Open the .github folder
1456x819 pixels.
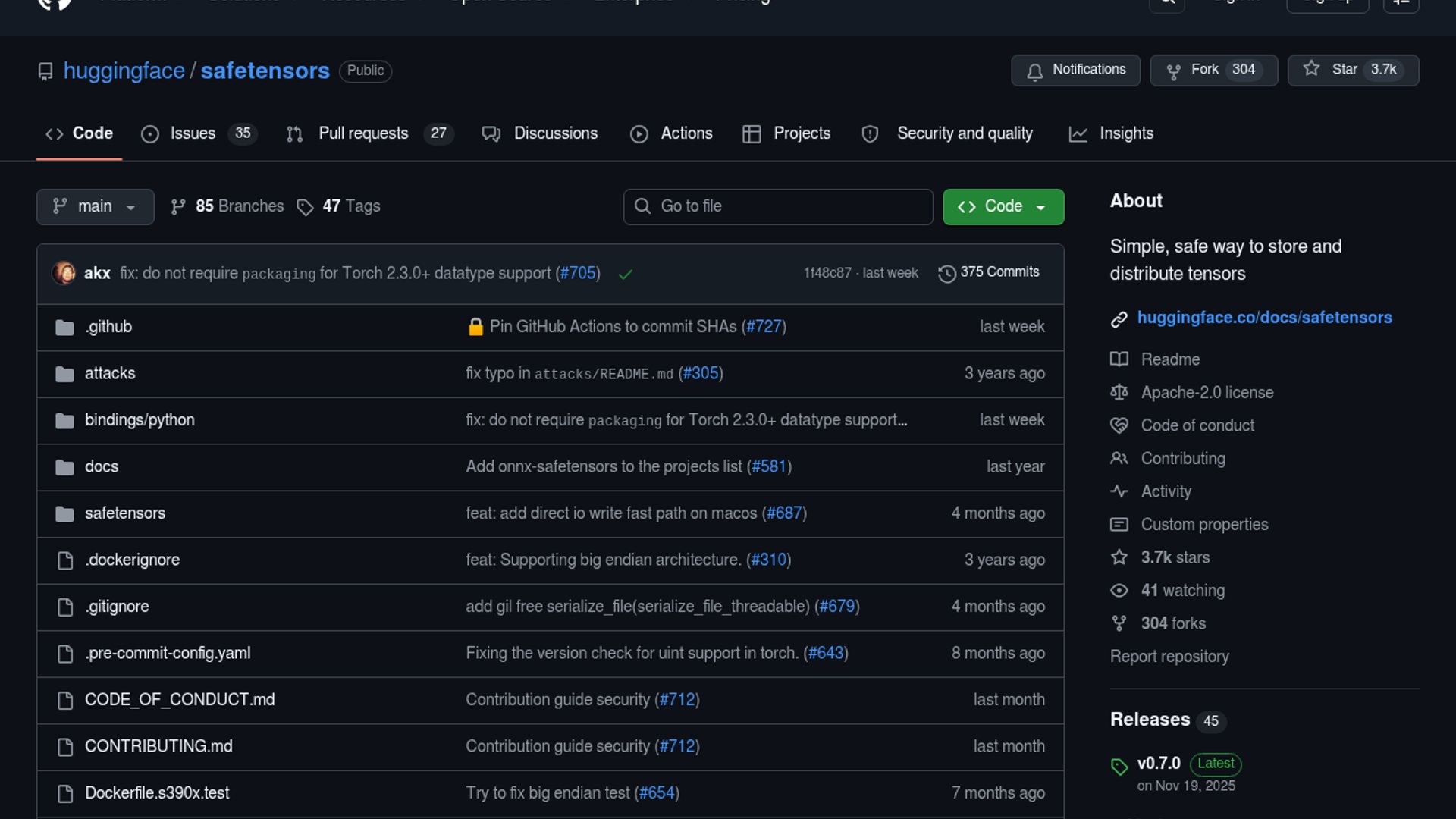pos(108,327)
